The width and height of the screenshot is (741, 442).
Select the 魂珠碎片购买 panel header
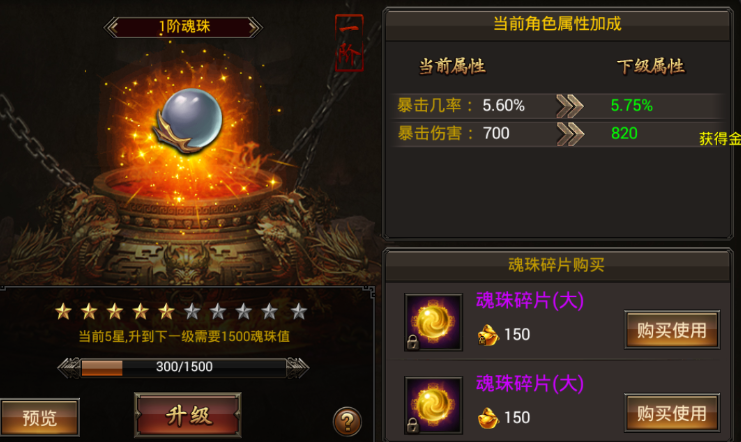coord(557,265)
